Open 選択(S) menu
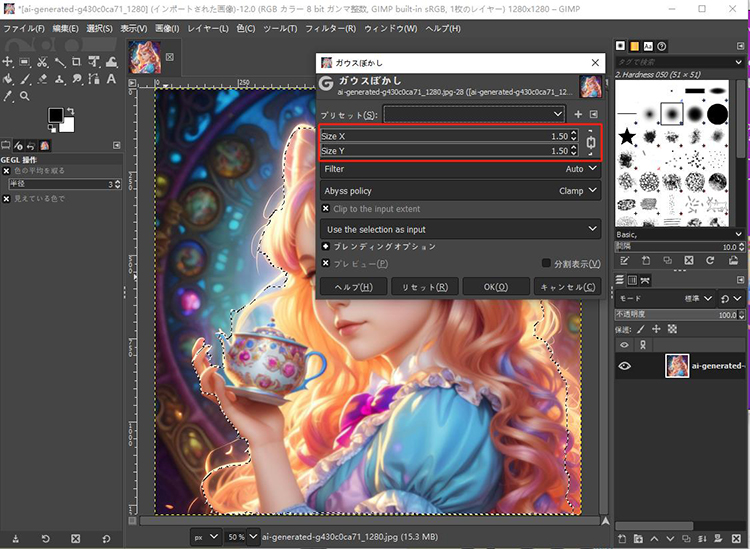 99,29
